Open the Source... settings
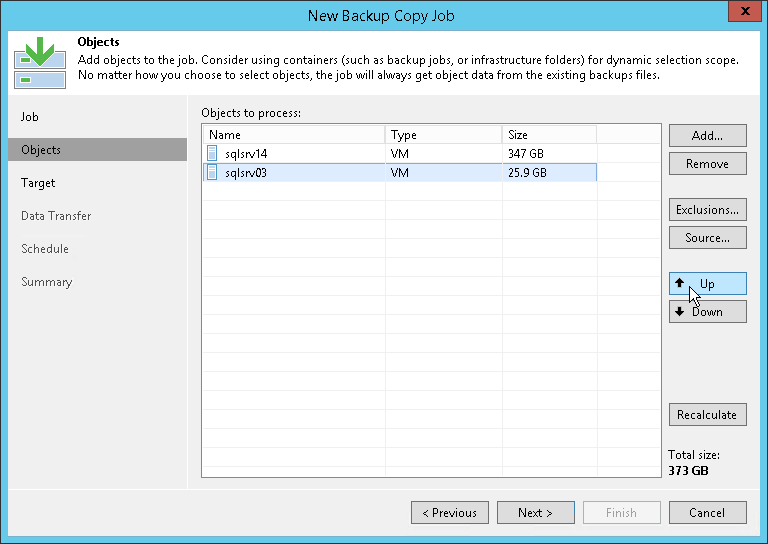768x544 pixels. [708, 237]
